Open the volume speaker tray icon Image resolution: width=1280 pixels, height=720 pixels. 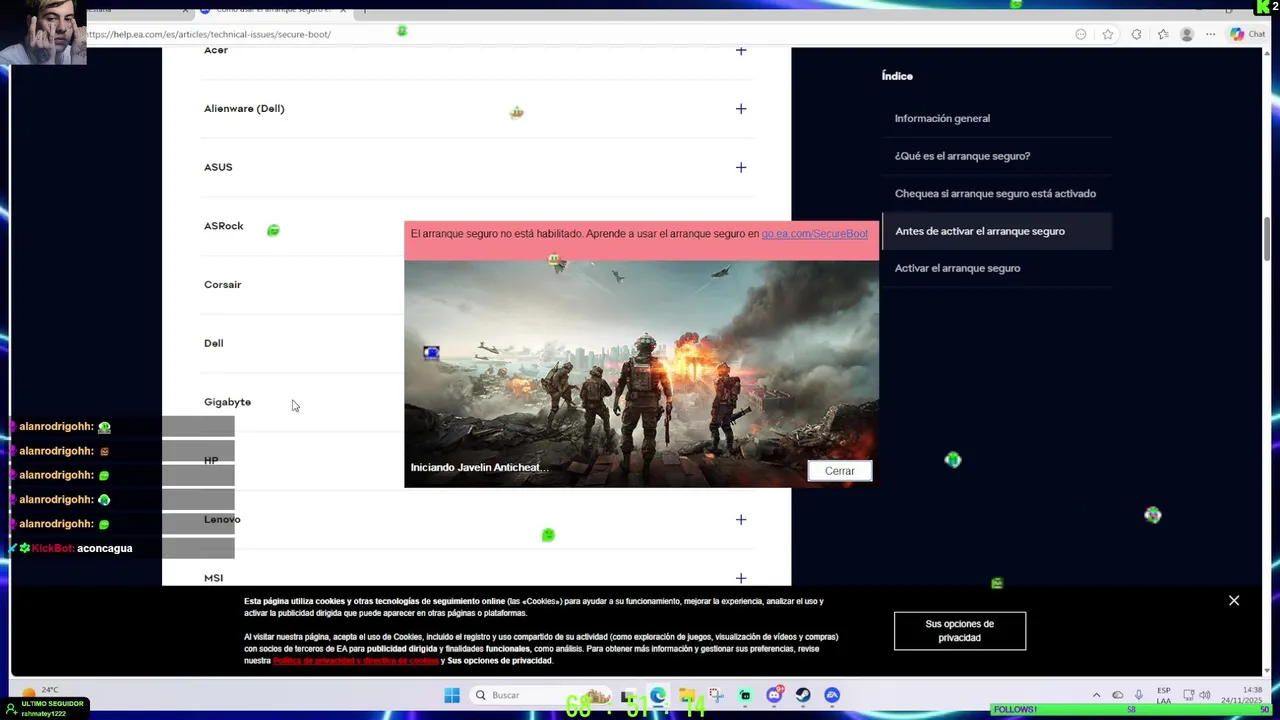point(1205,695)
